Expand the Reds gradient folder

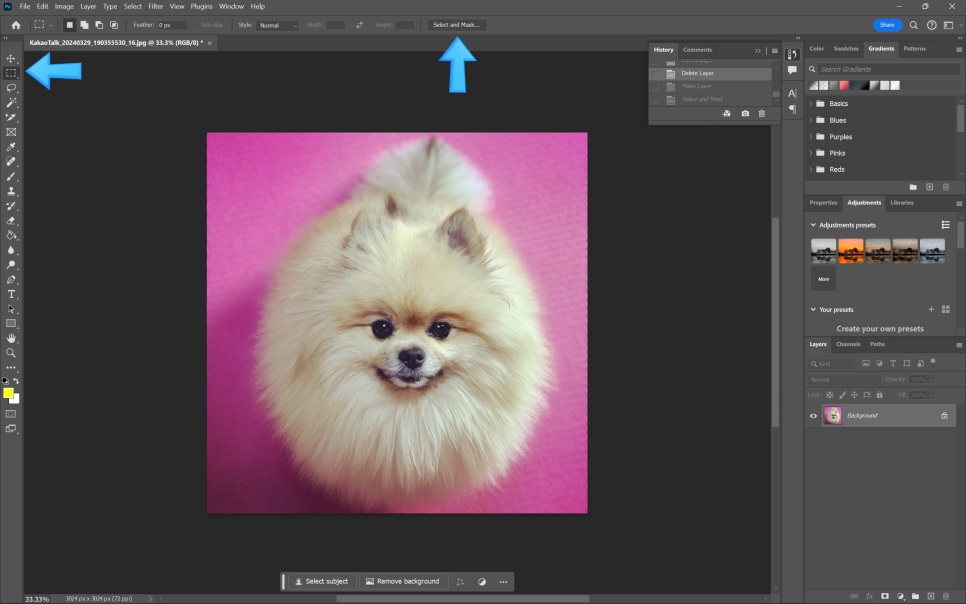tap(811, 169)
